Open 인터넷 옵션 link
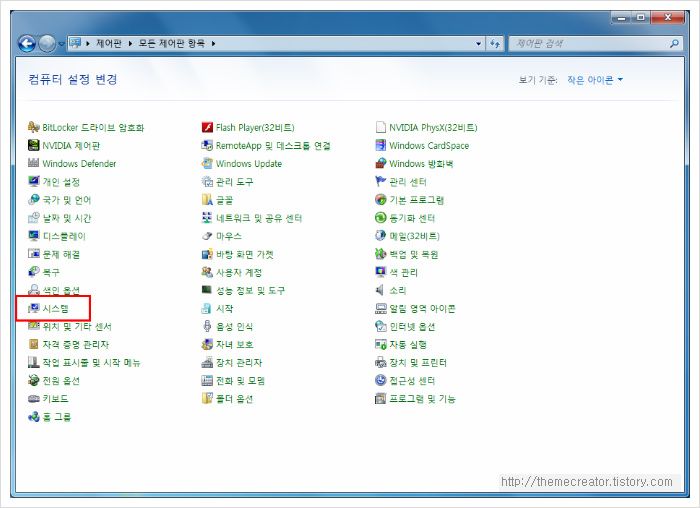 [x=412, y=326]
